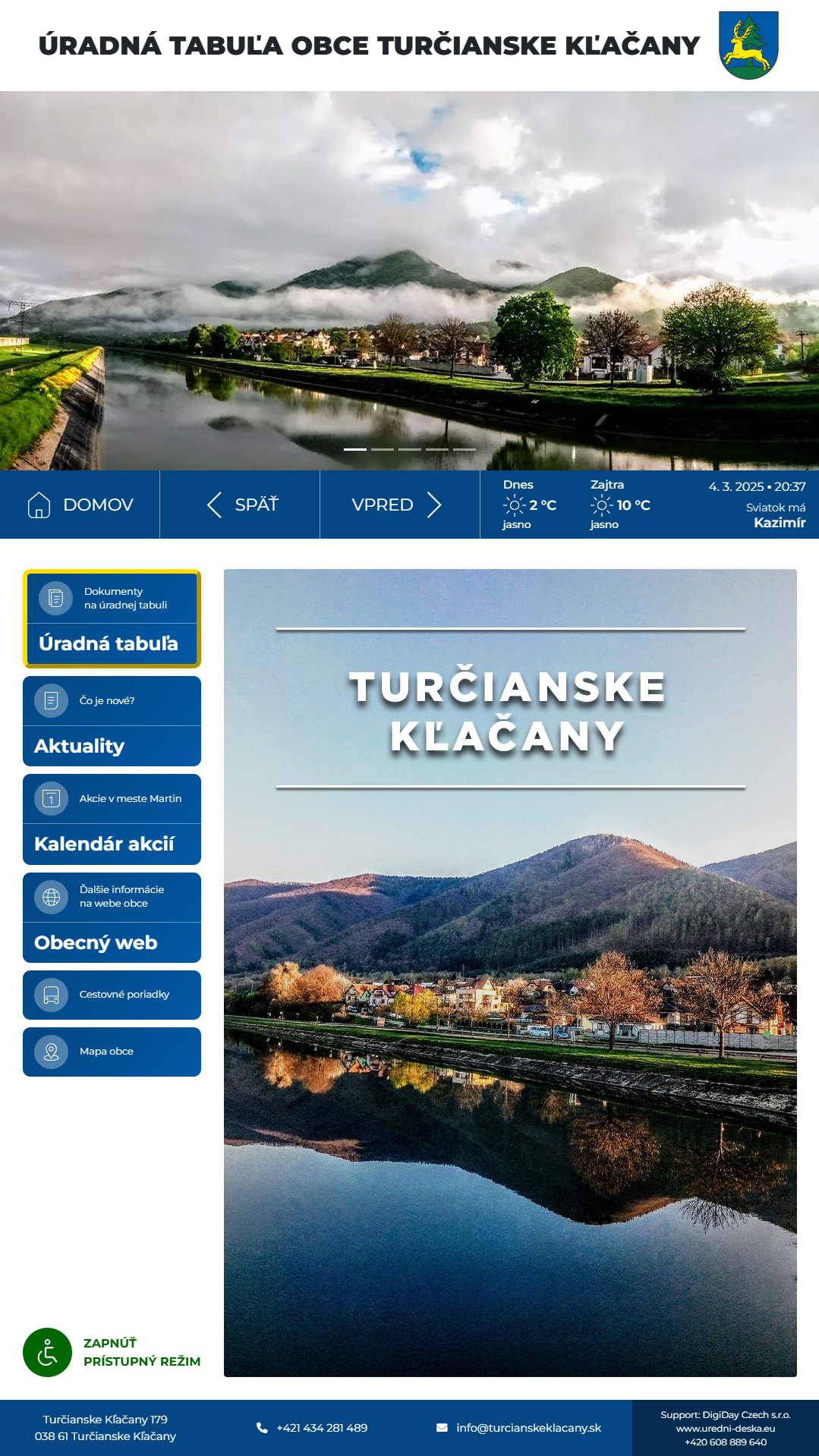Click today's sun weather icon
Screen dimensions: 819x1456
[514, 505]
